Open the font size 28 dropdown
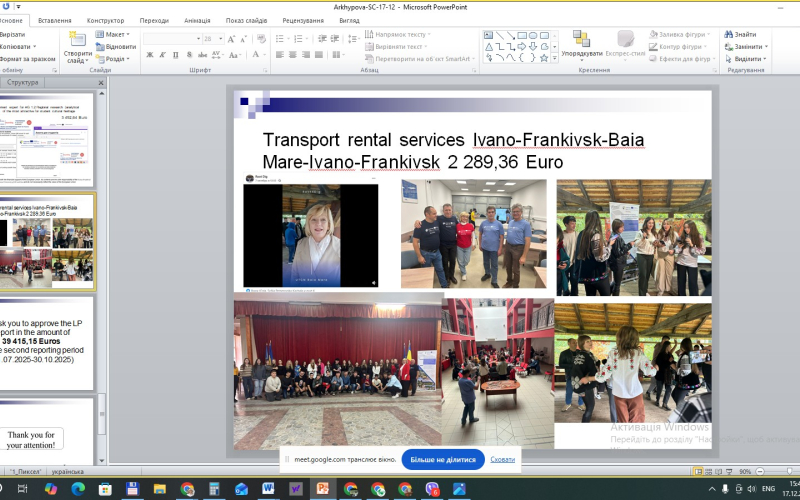This screenshot has width=800, height=500. pyautogui.click(x=220, y=39)
